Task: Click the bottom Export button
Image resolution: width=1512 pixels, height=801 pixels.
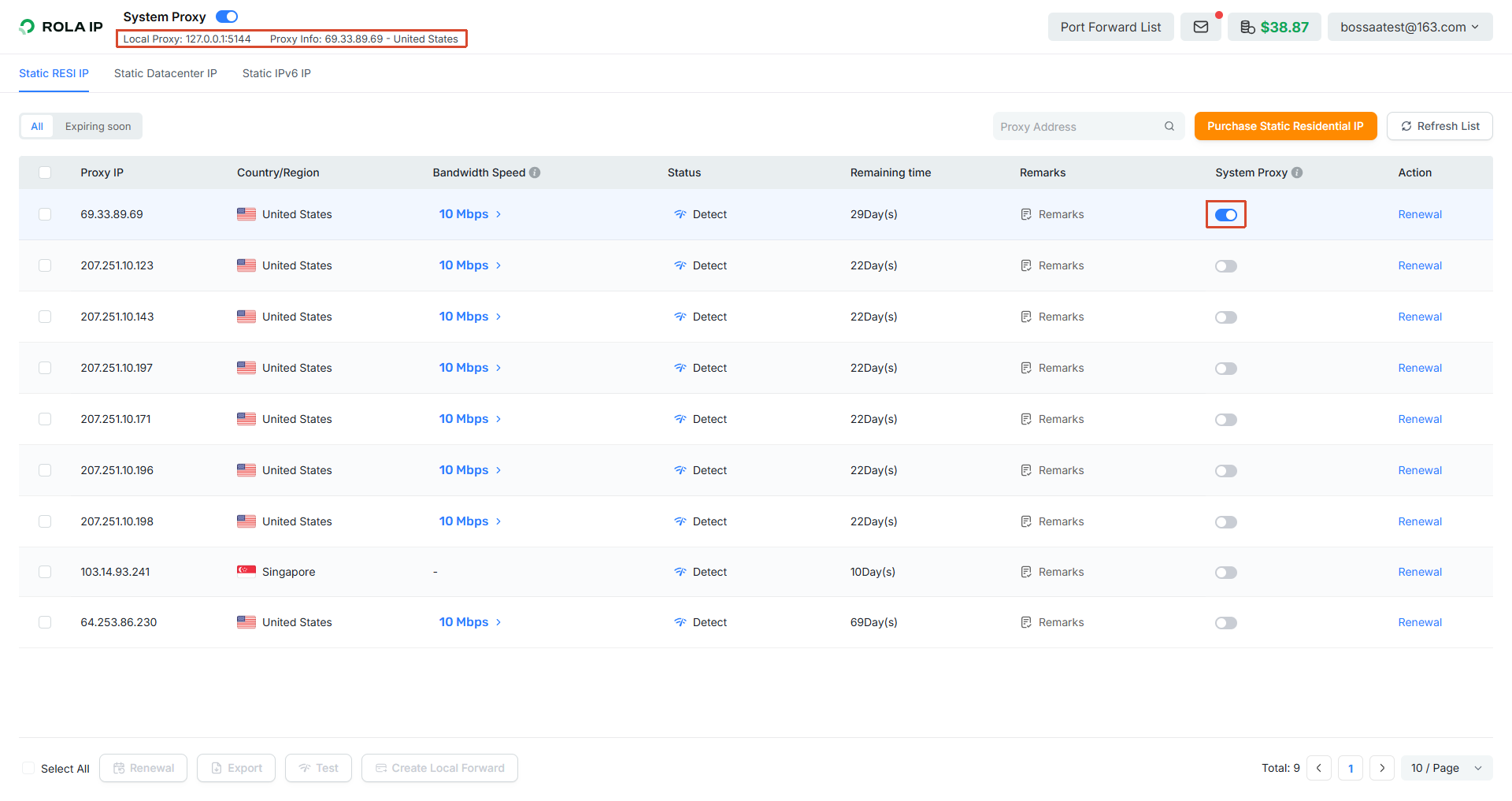Action: click(x=236, y=768)
